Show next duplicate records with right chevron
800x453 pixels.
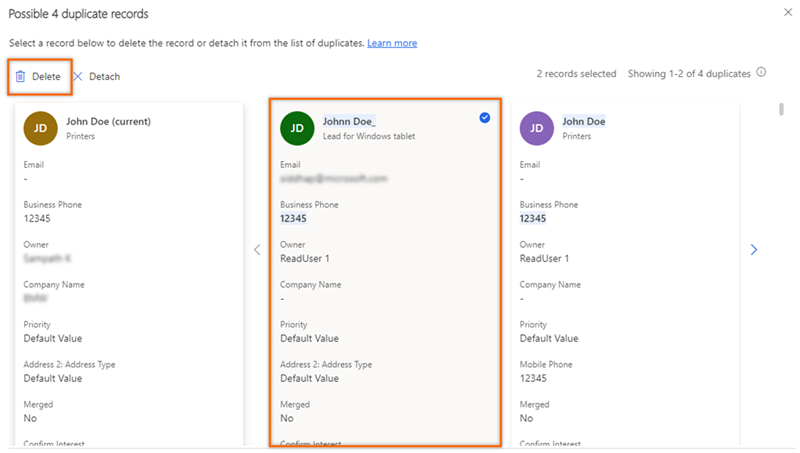[x=754, y=249]
